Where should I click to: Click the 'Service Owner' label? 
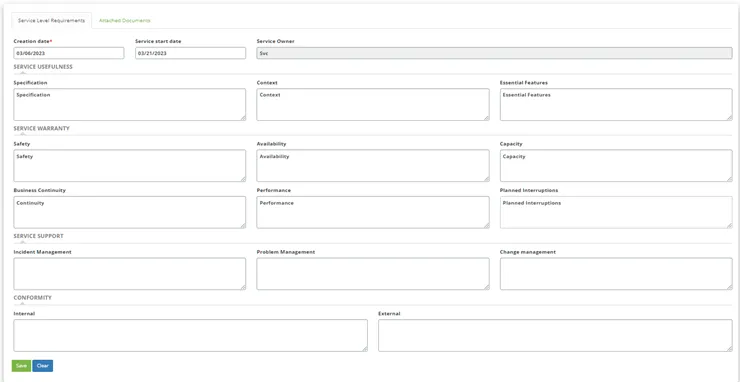point(276,42)
